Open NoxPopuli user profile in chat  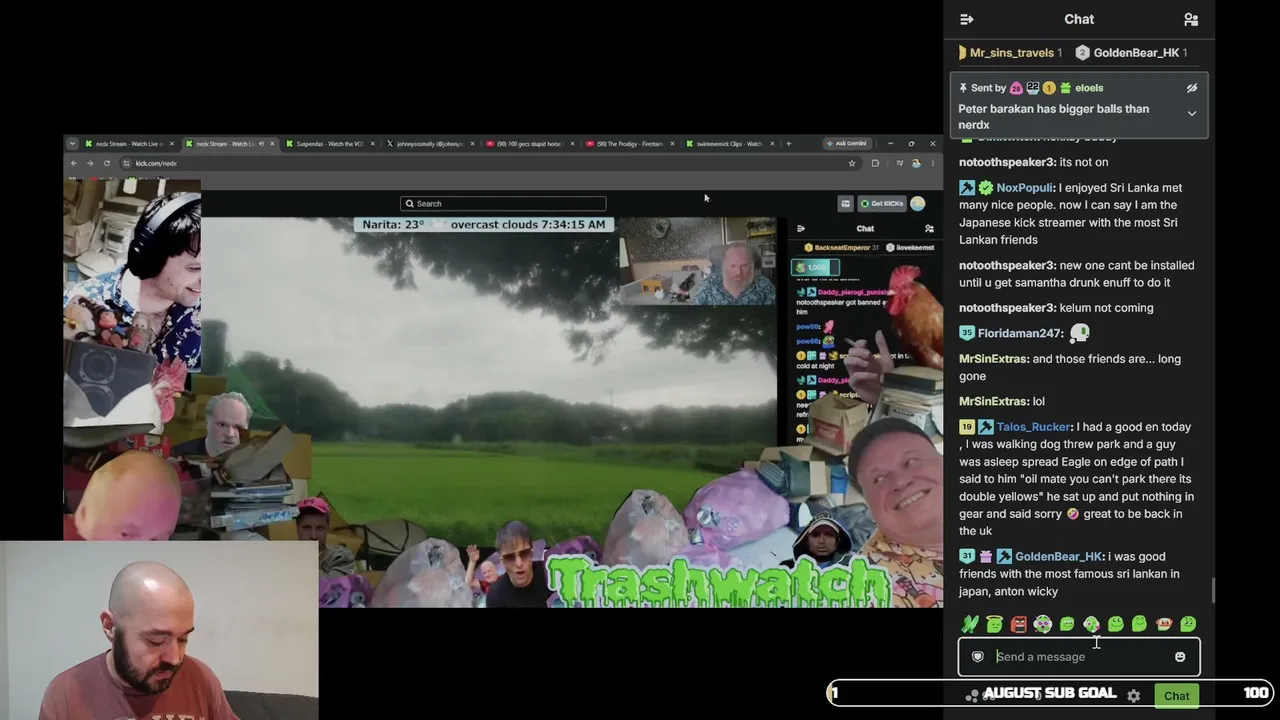(1024, 187)
